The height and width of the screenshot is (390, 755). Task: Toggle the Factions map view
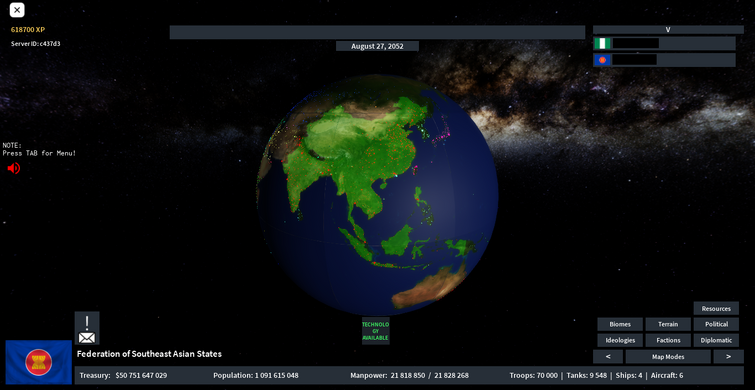point(668,340)
